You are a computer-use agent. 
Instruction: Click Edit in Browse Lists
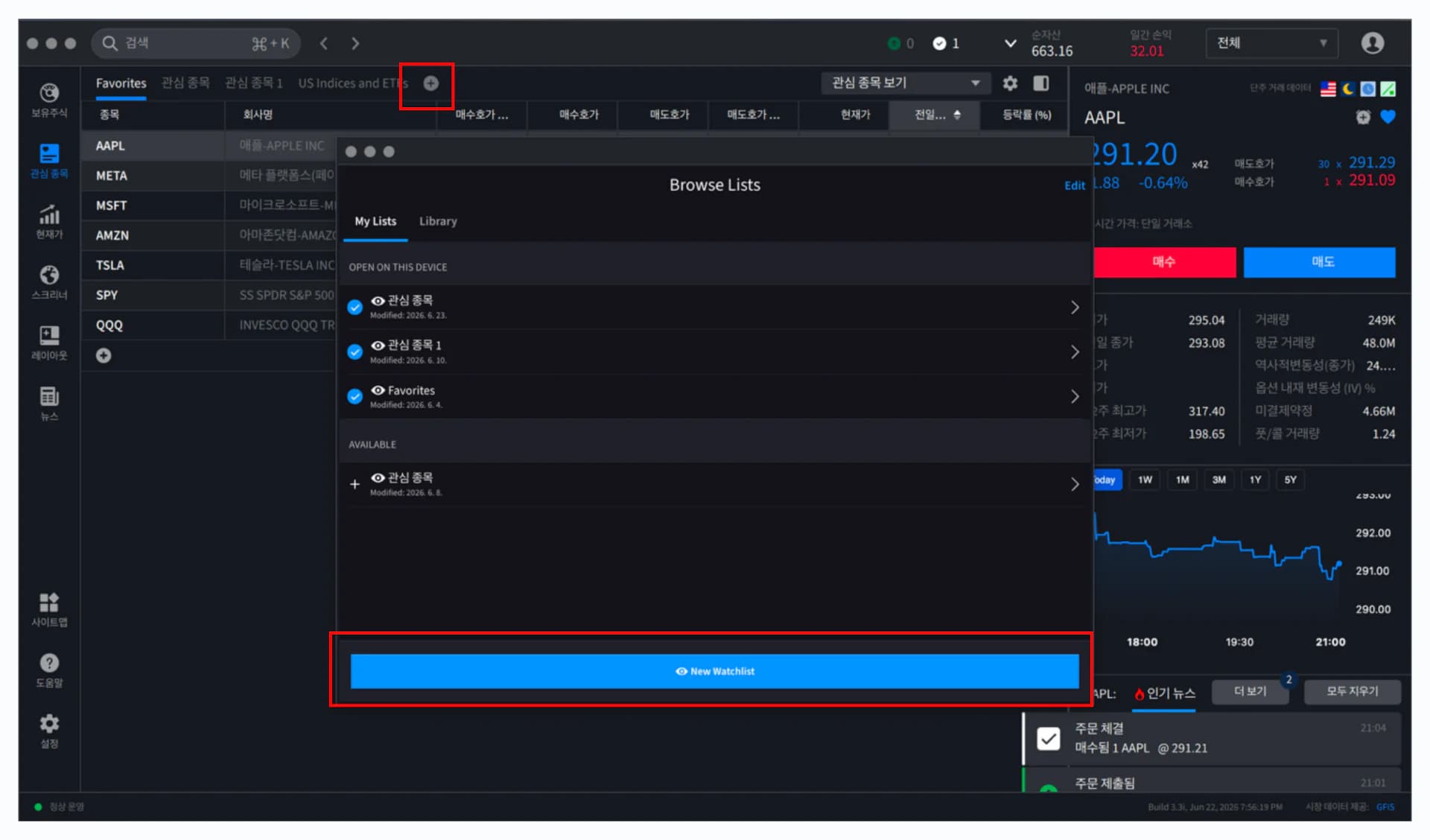pyautogui.click(x=1074, y=185)
